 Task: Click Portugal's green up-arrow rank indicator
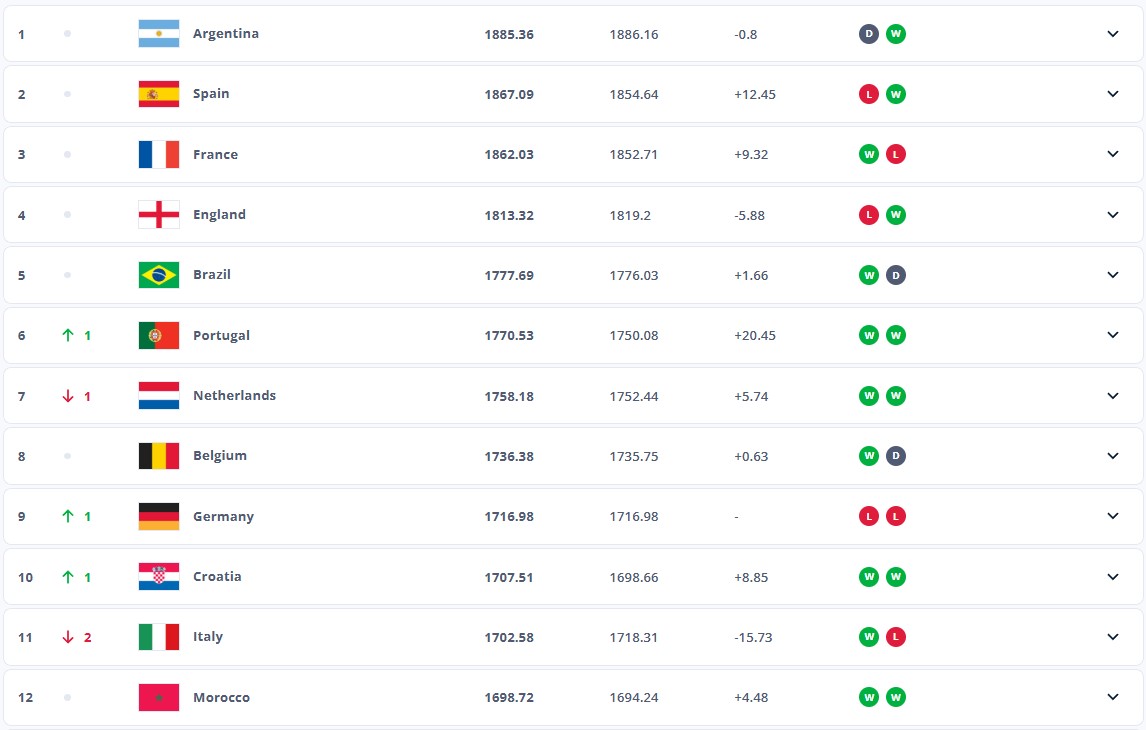[68, 336]
